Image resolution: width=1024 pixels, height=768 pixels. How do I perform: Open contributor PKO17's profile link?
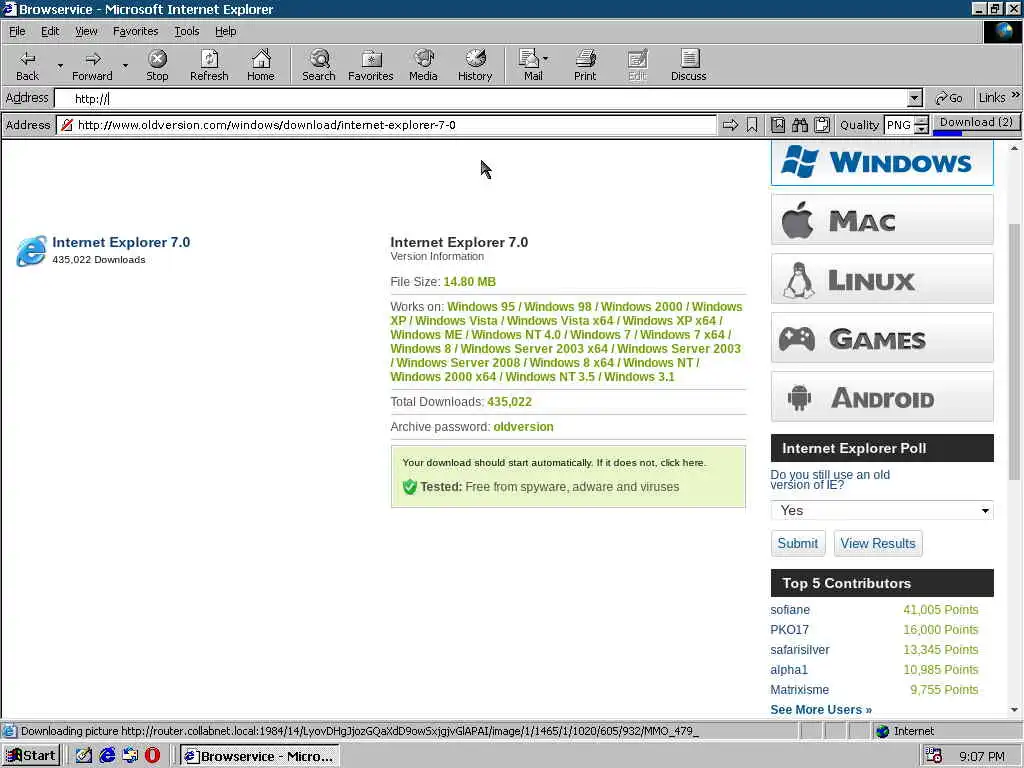pos(789,630)
